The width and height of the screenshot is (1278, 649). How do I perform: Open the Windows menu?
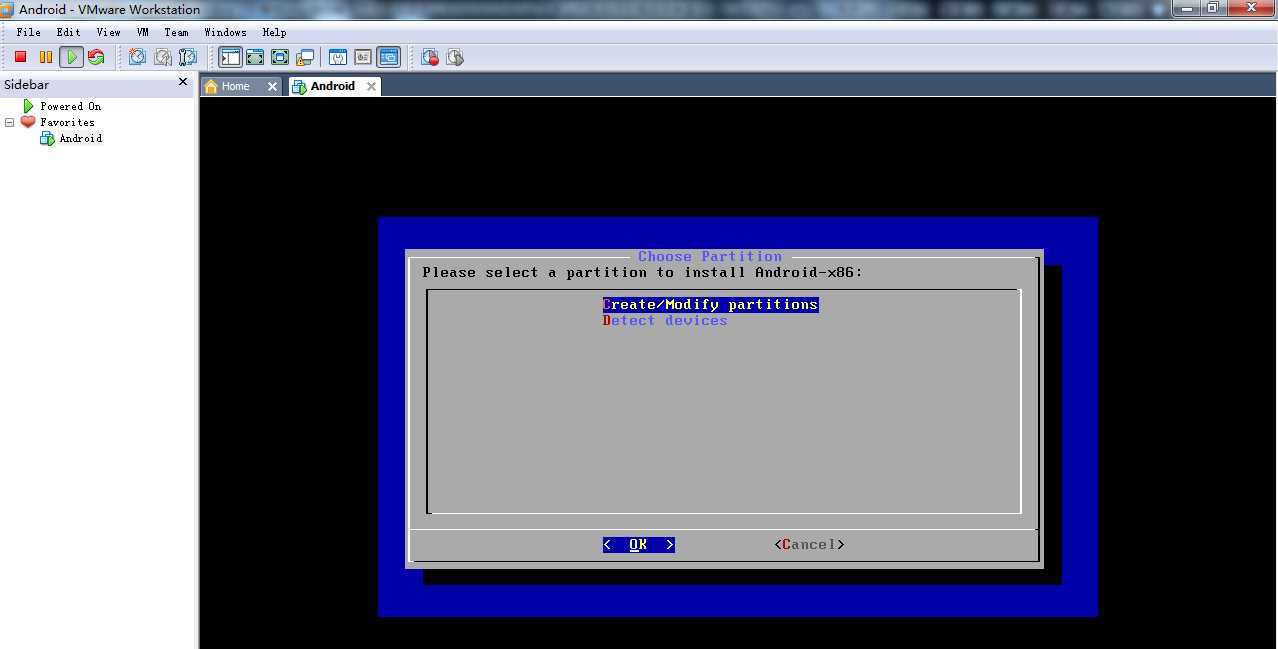(x=225, y=32)
